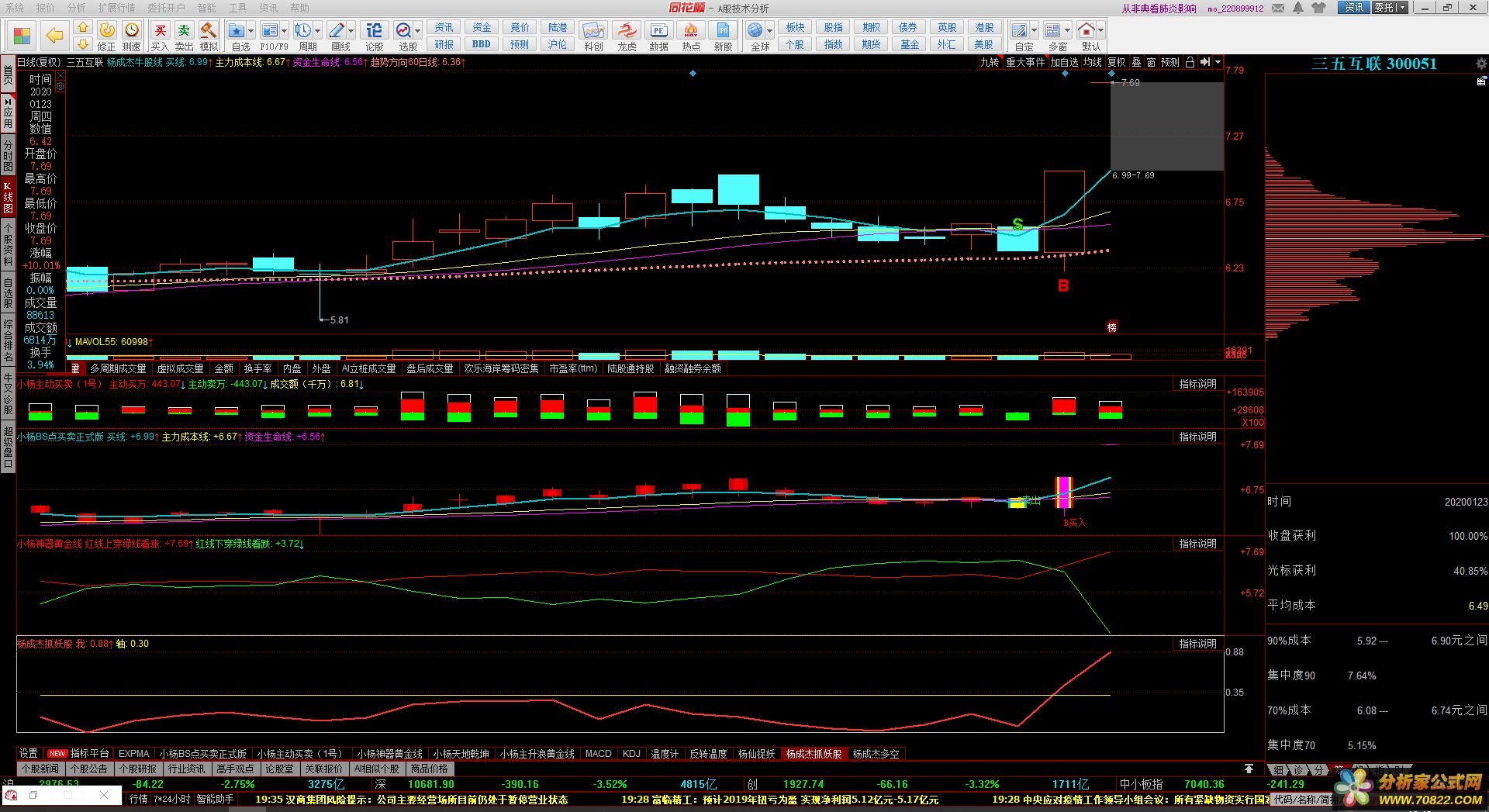
Task: Expand the 自选 dropdown arrow
Action: 250,31
